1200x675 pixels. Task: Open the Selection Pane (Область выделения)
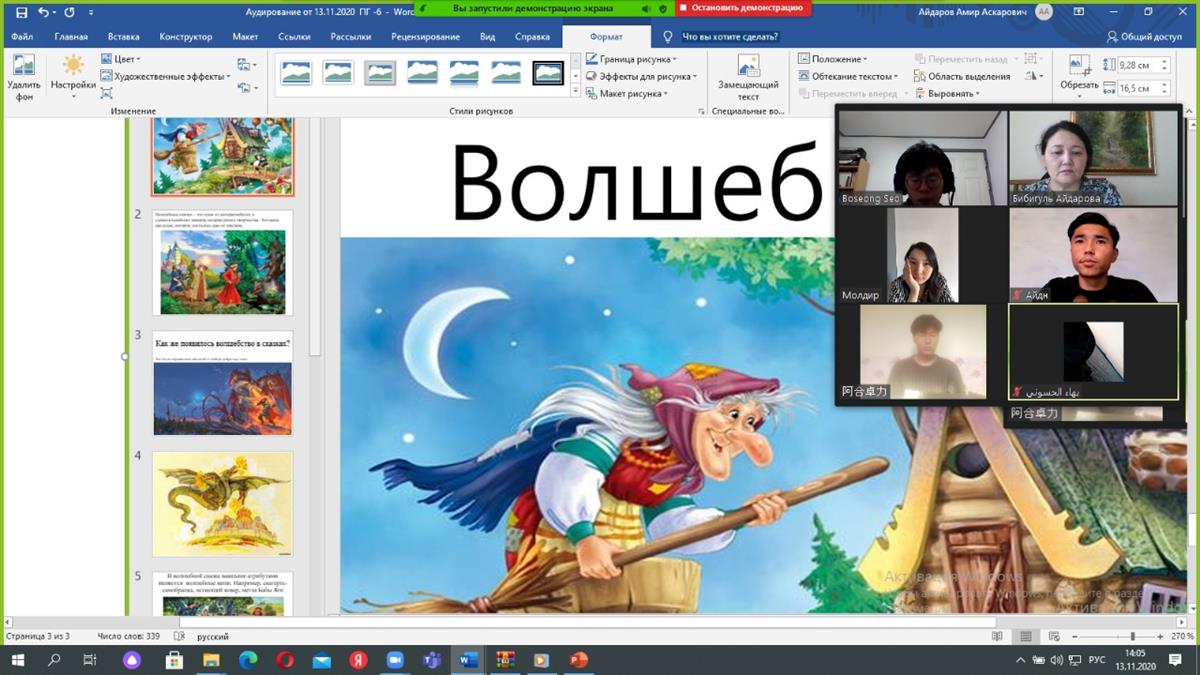tap(961, 76)
